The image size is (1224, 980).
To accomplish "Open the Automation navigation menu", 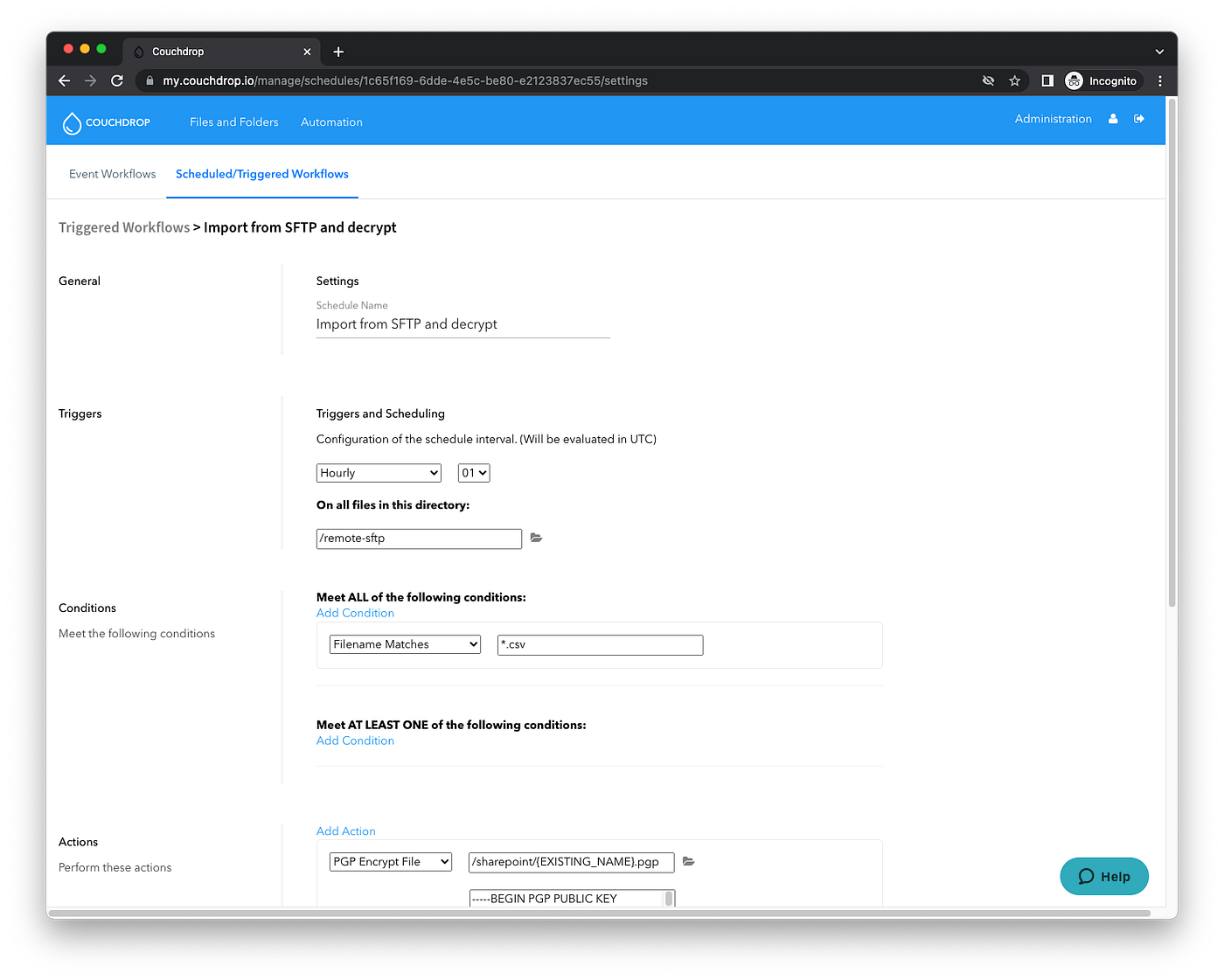I will point(331,122).
